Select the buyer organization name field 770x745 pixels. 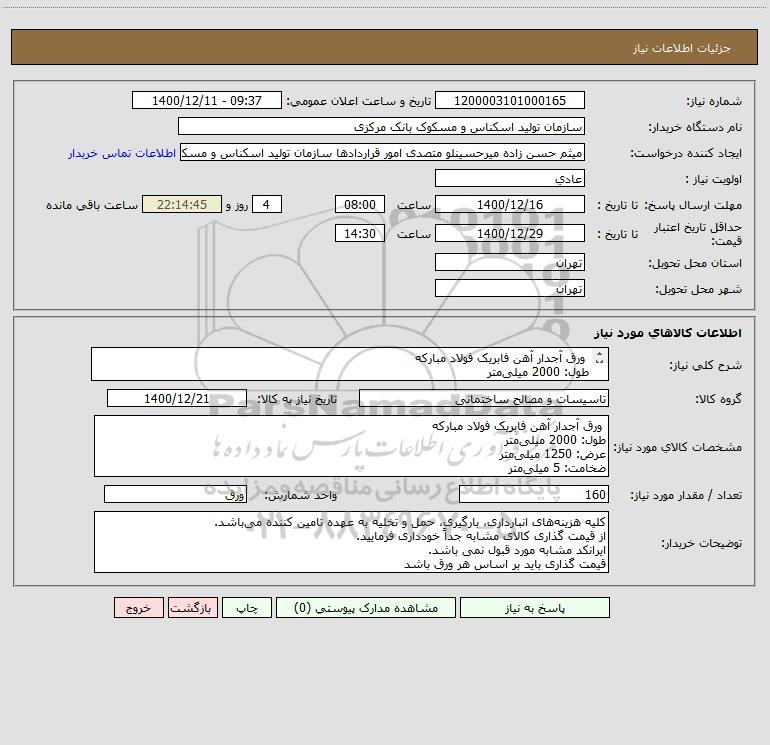point(381,126)
